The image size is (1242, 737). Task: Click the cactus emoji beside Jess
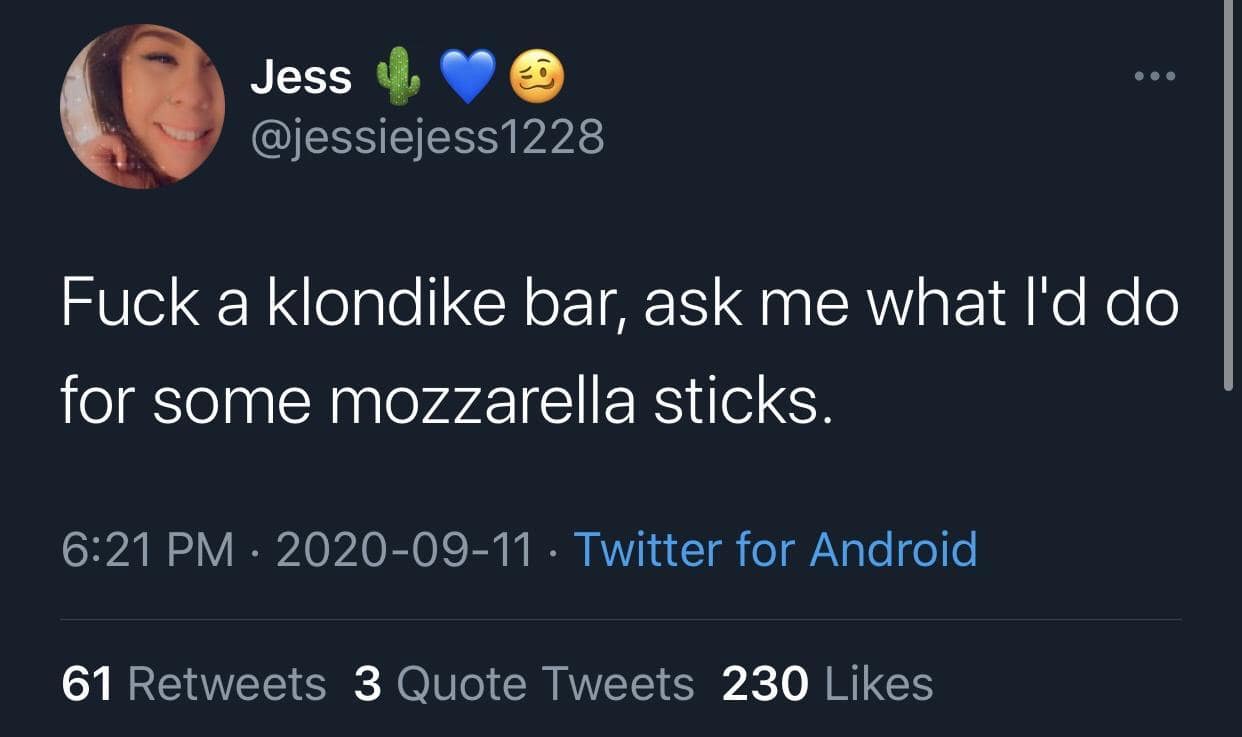coord(398,79)
